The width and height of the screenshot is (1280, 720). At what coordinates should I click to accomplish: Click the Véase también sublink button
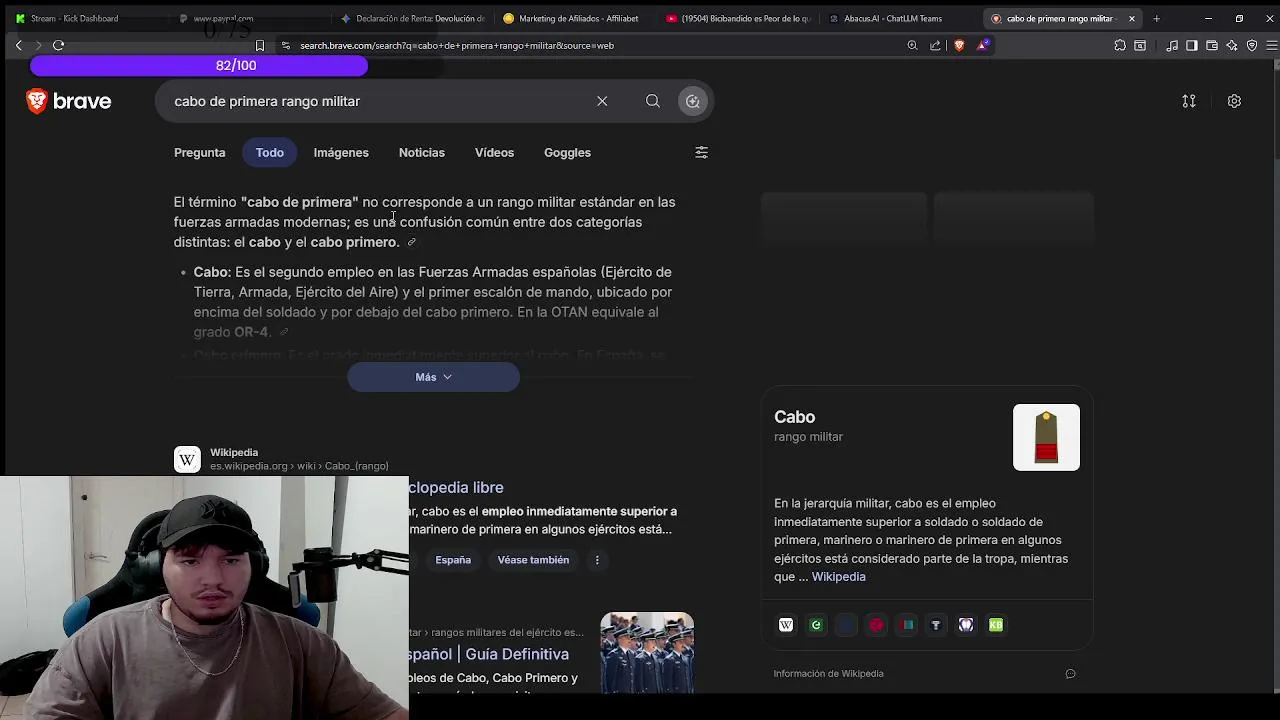pyautogui.click(x=533, y=560)
